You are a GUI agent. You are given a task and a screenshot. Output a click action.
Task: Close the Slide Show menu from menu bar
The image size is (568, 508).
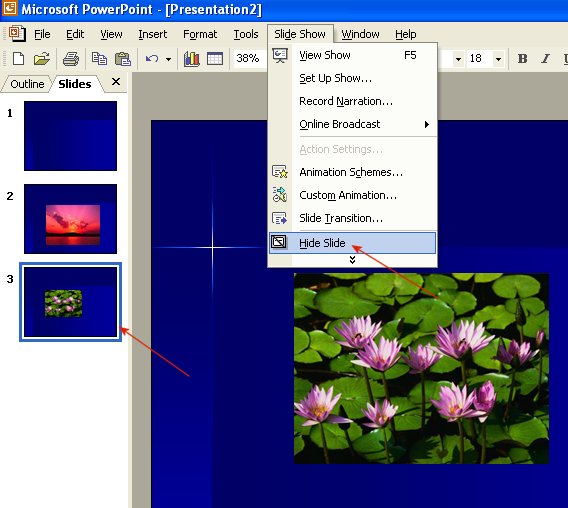click(x=300, y=34)
